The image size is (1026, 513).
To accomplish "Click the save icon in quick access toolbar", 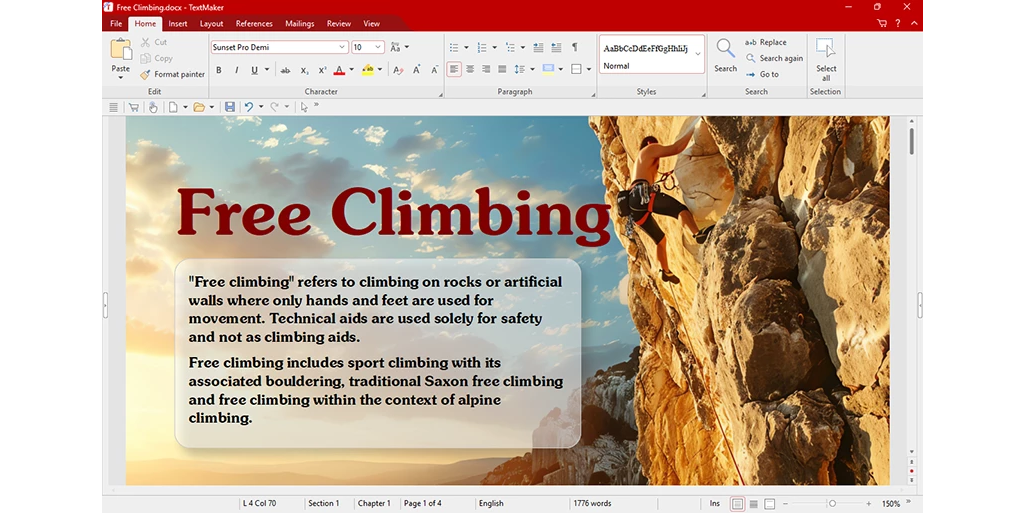I will [230, 107].
